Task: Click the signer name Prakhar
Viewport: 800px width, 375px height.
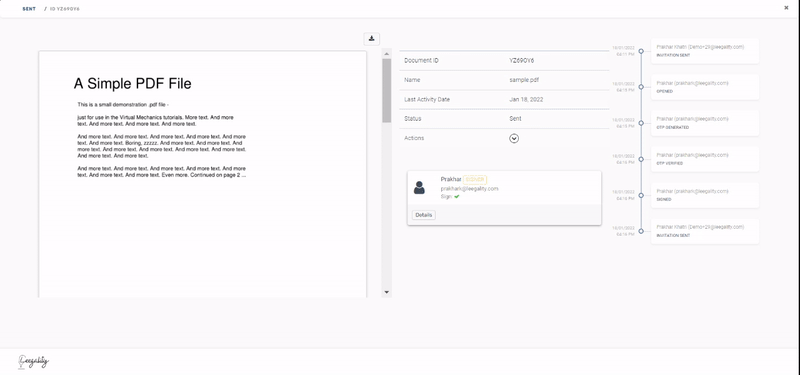Action: click(x=451, y=180)
